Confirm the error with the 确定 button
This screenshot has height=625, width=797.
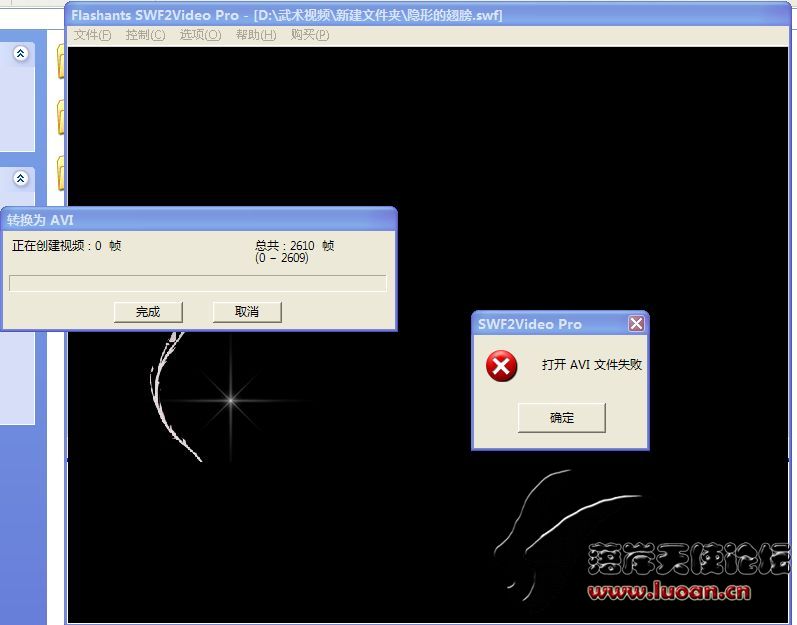(x=562, y=418)
